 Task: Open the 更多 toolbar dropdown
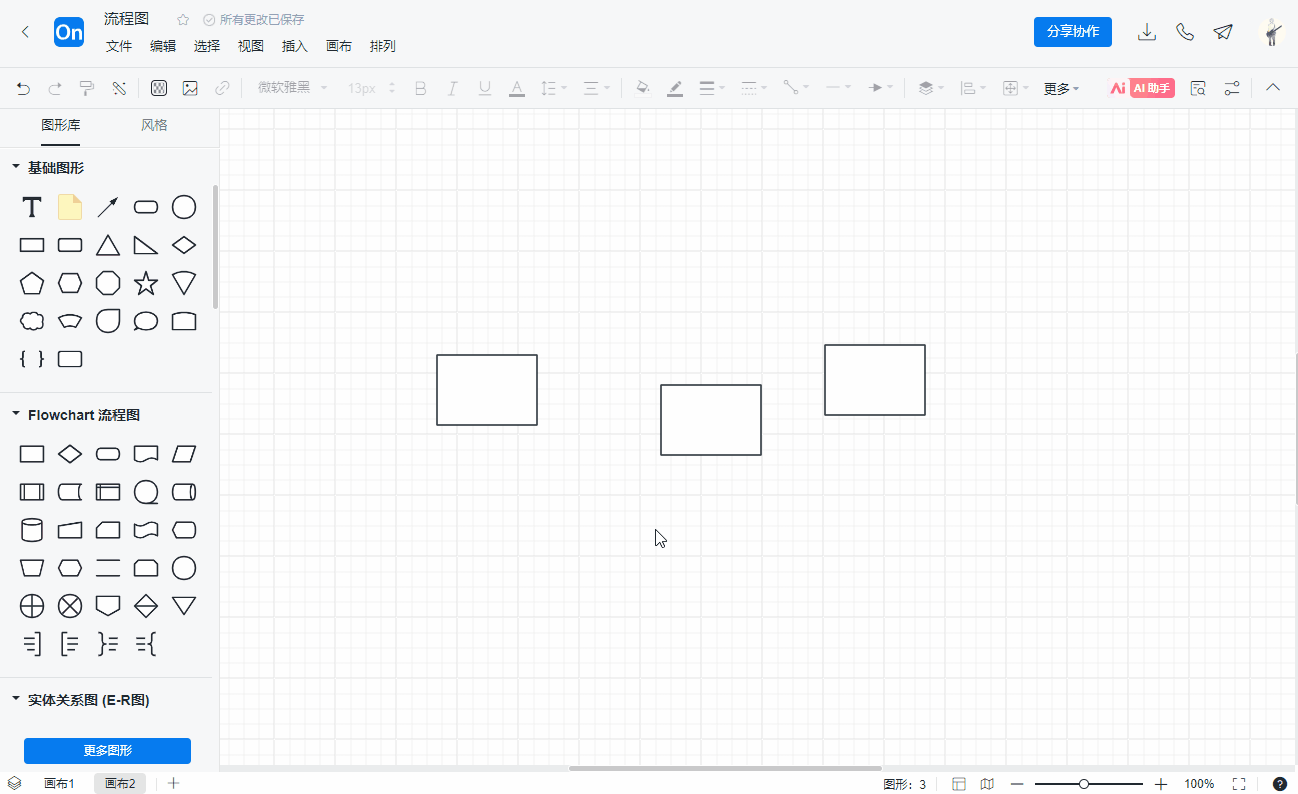(x=1061, y=88)
